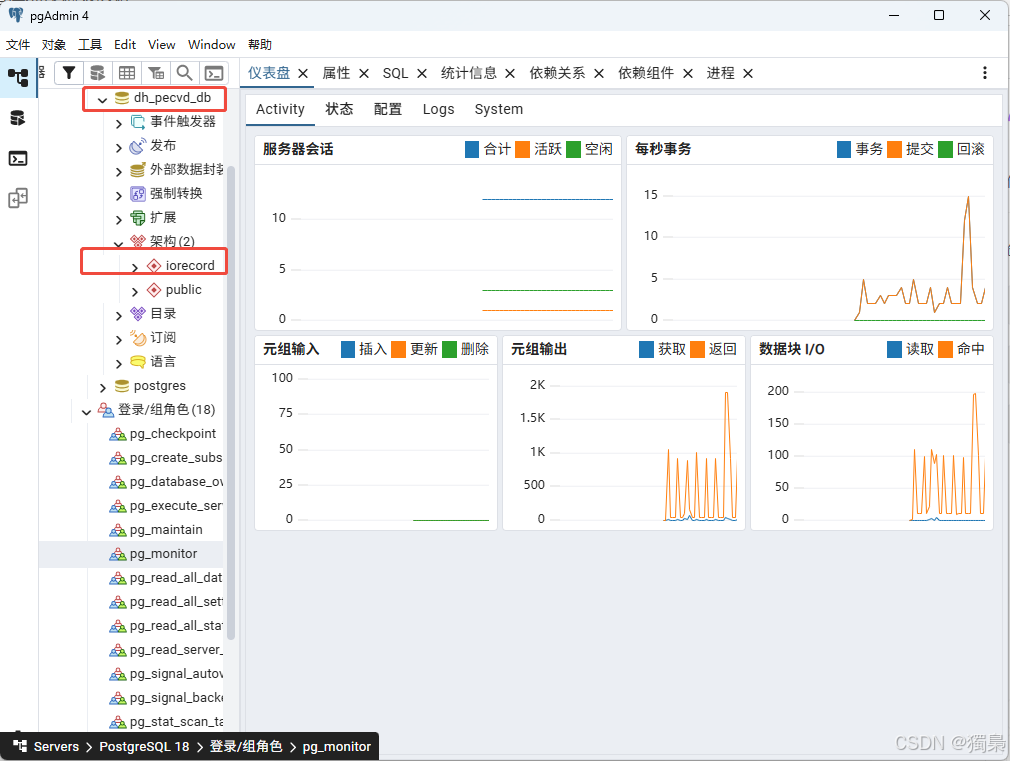Open the Window menu

211,44
